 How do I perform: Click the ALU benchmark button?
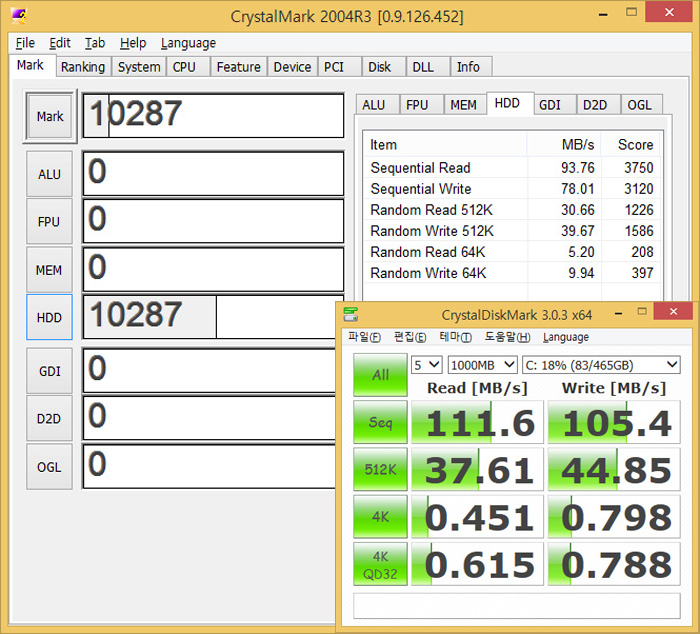click(x=49, y=174)
